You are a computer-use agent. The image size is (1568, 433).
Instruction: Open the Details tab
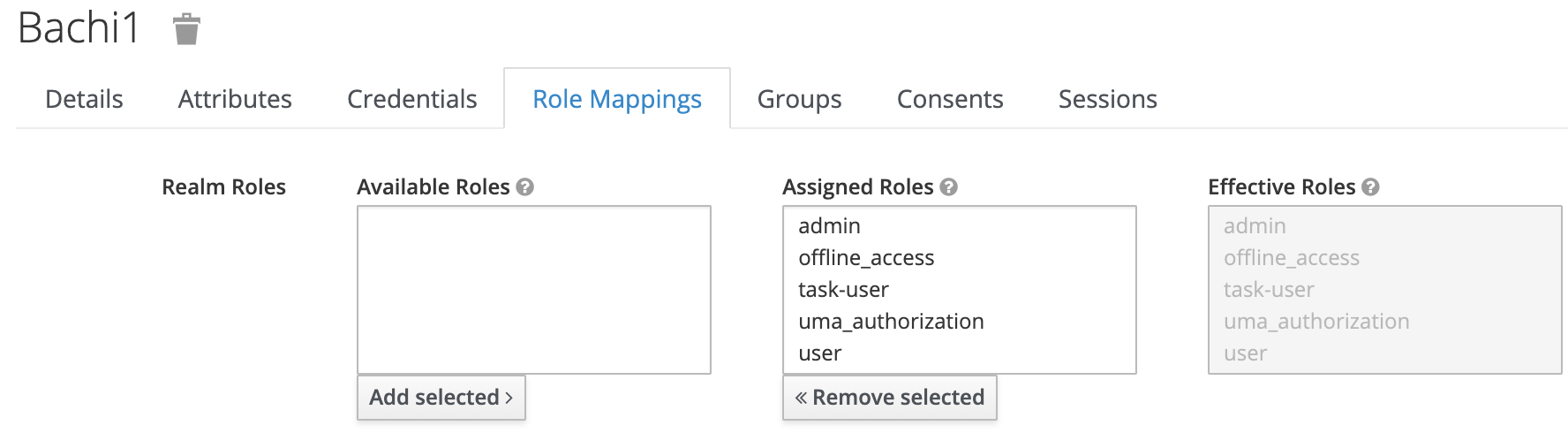pyautogui.click(x=84, y=99)
